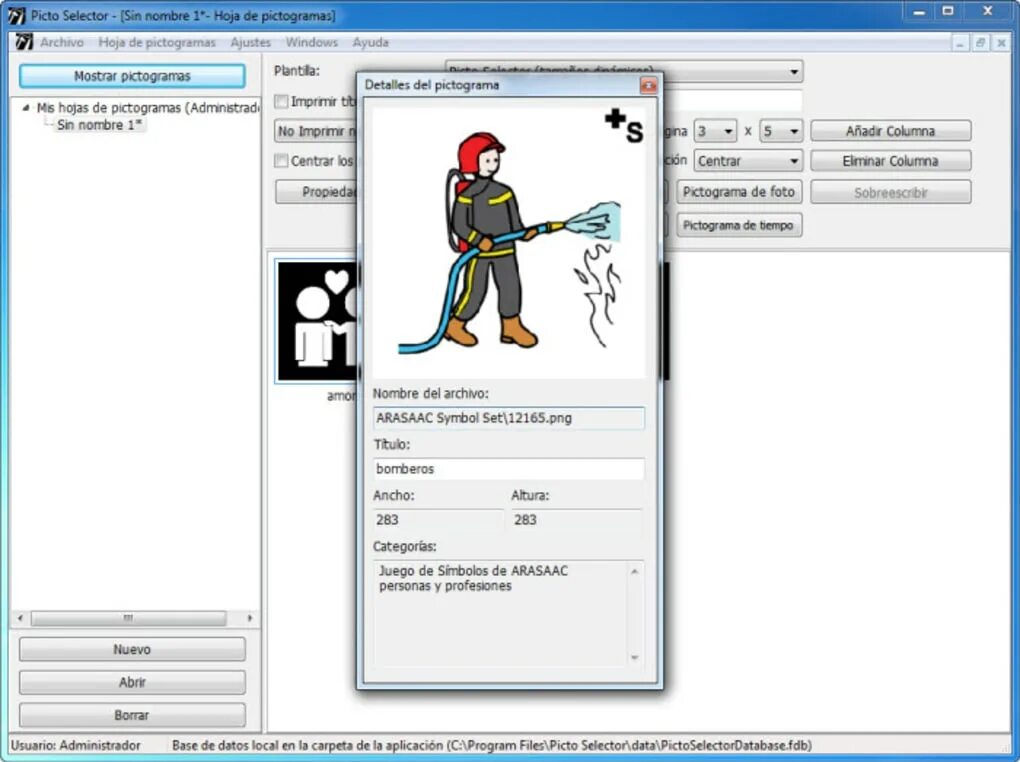
Task: Click the sidebar horizontal scrollbar thumb
Action: (x=129, y=618)
